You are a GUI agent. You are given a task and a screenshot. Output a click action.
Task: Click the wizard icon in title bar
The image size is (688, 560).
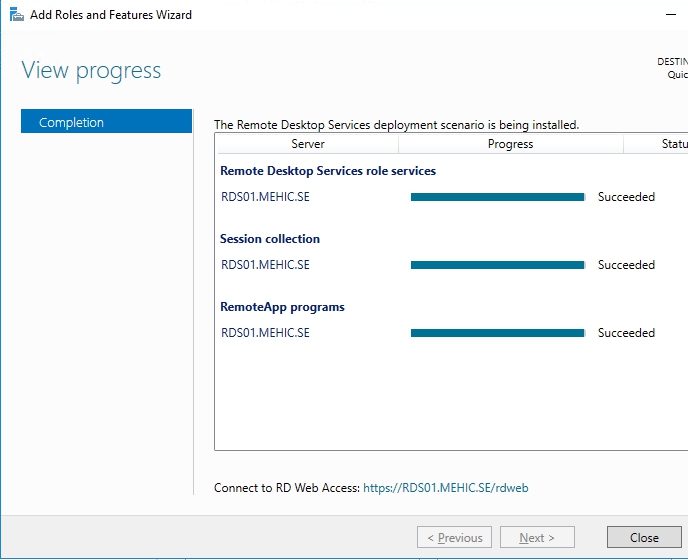point(14,15)
